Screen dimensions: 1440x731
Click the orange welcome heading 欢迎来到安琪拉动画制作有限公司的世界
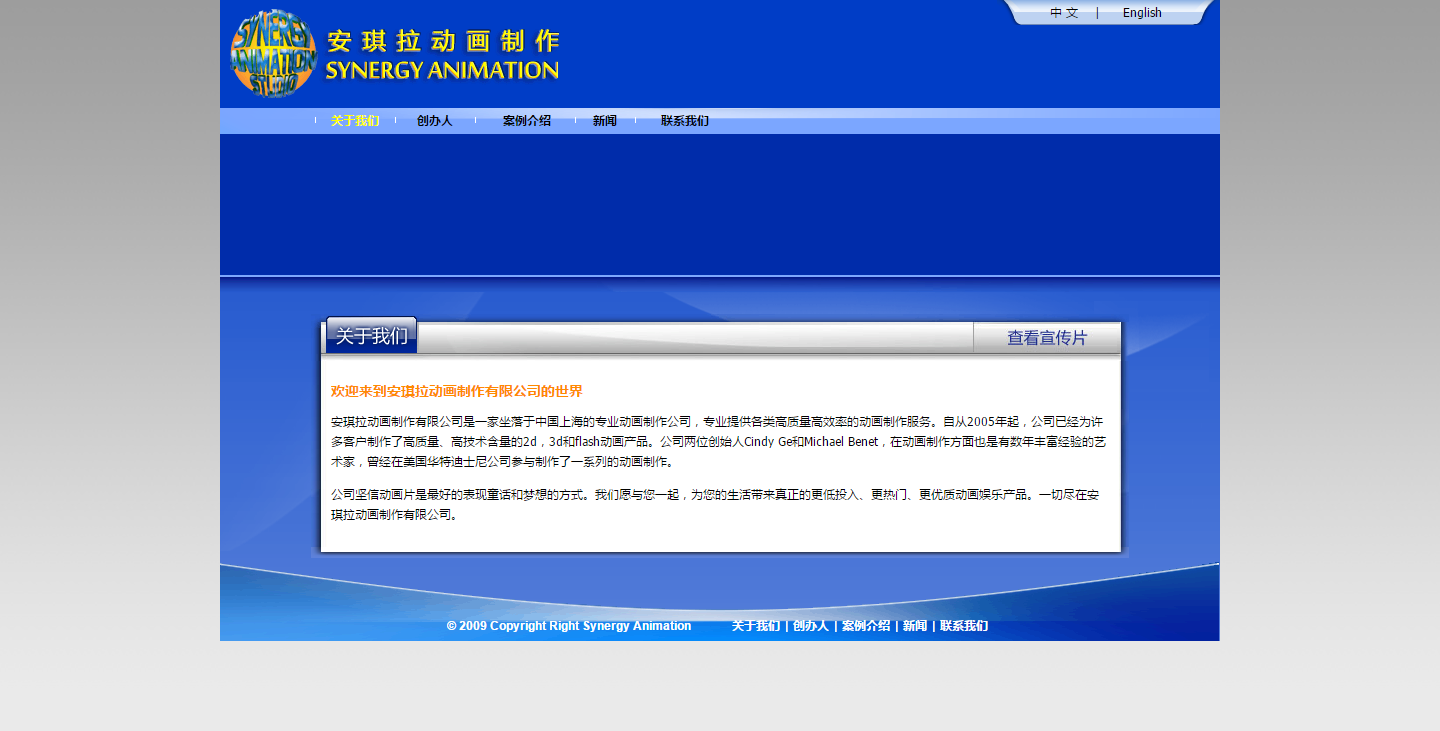pos(457,391)
